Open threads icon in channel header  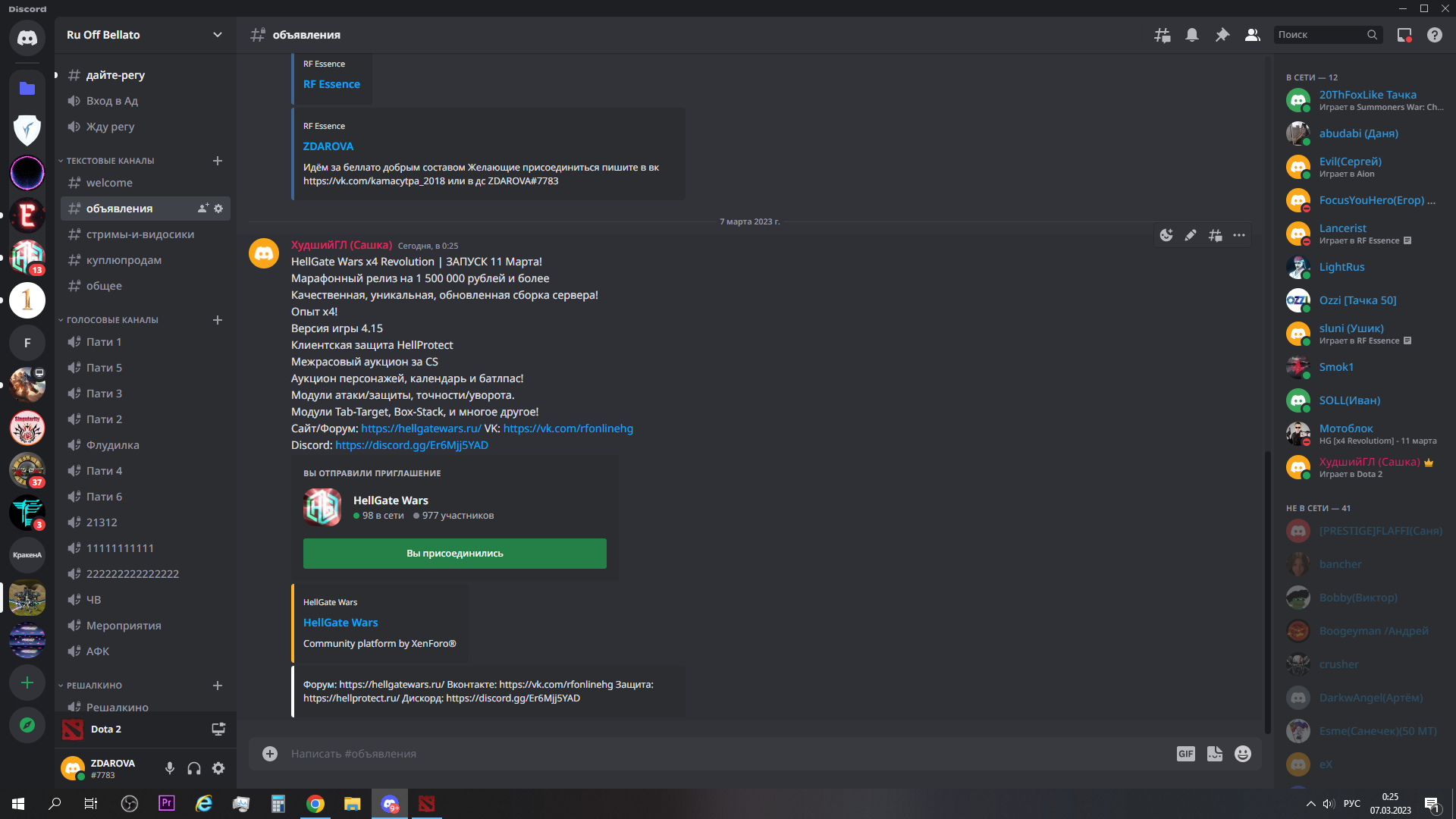coord(1162,35)
